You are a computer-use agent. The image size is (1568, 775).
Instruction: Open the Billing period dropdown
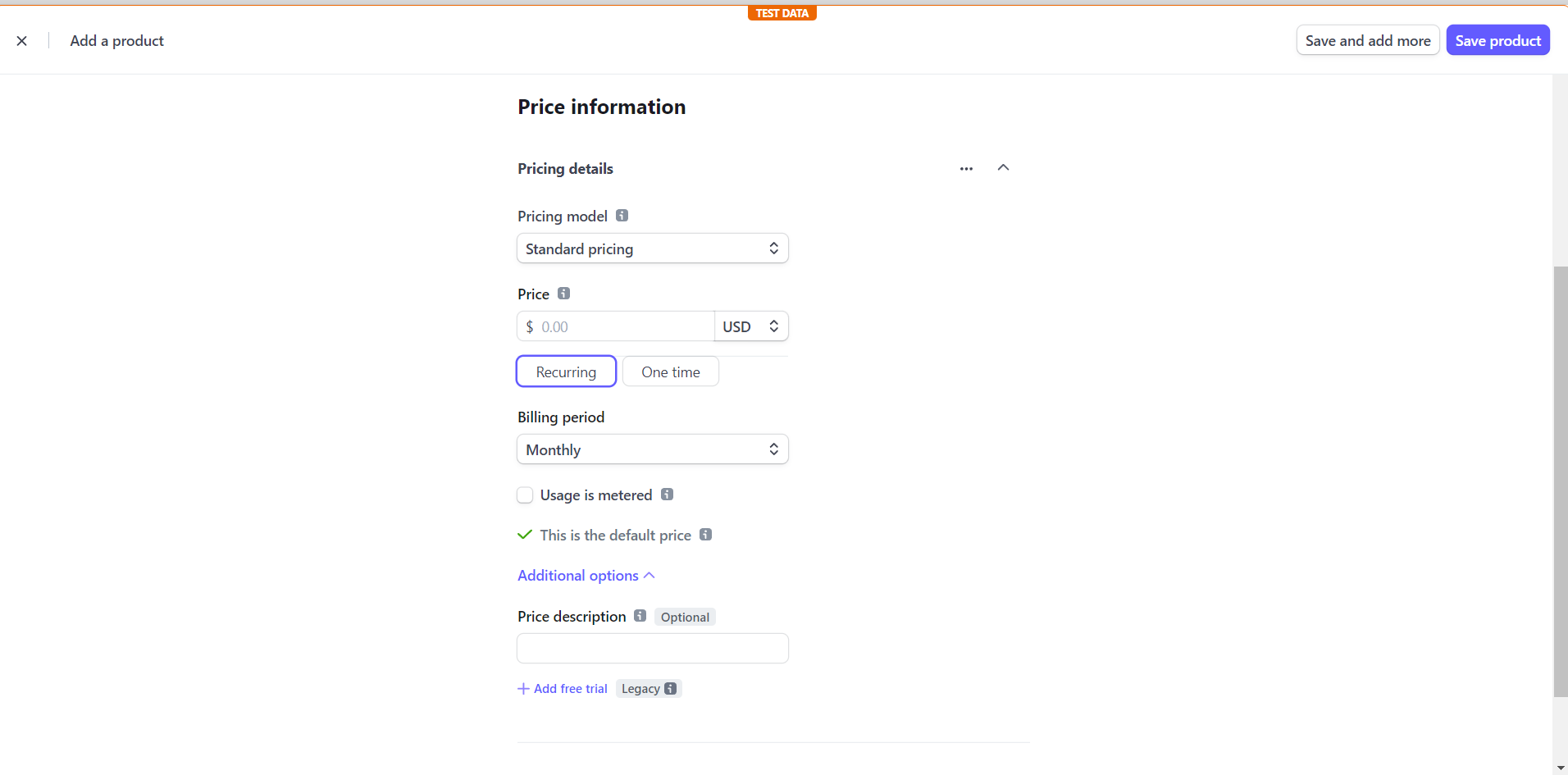click(x=652, y=449)
